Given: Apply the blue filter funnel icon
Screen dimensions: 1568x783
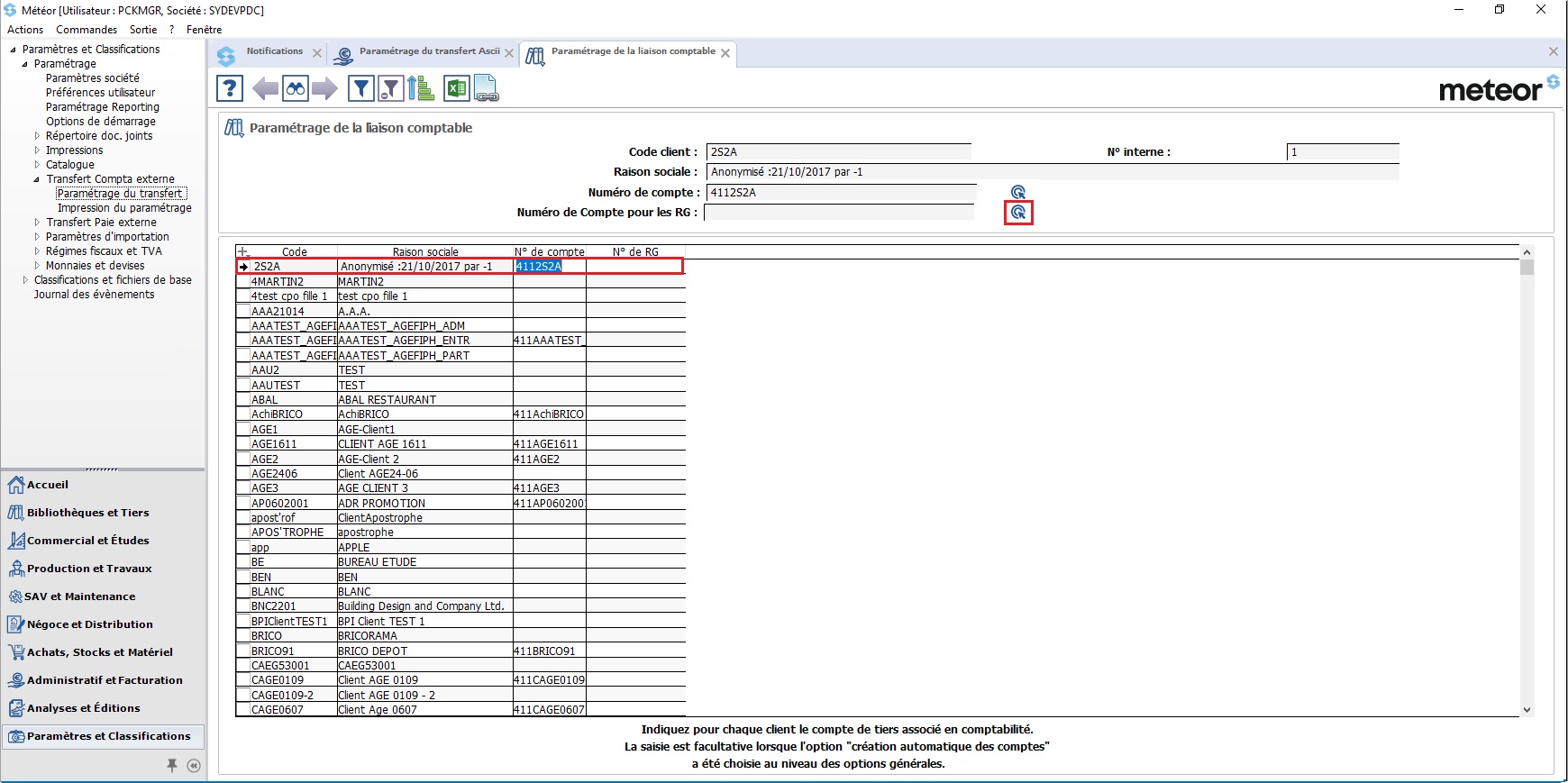Looking at the screenshot, I should coord(361,88).
